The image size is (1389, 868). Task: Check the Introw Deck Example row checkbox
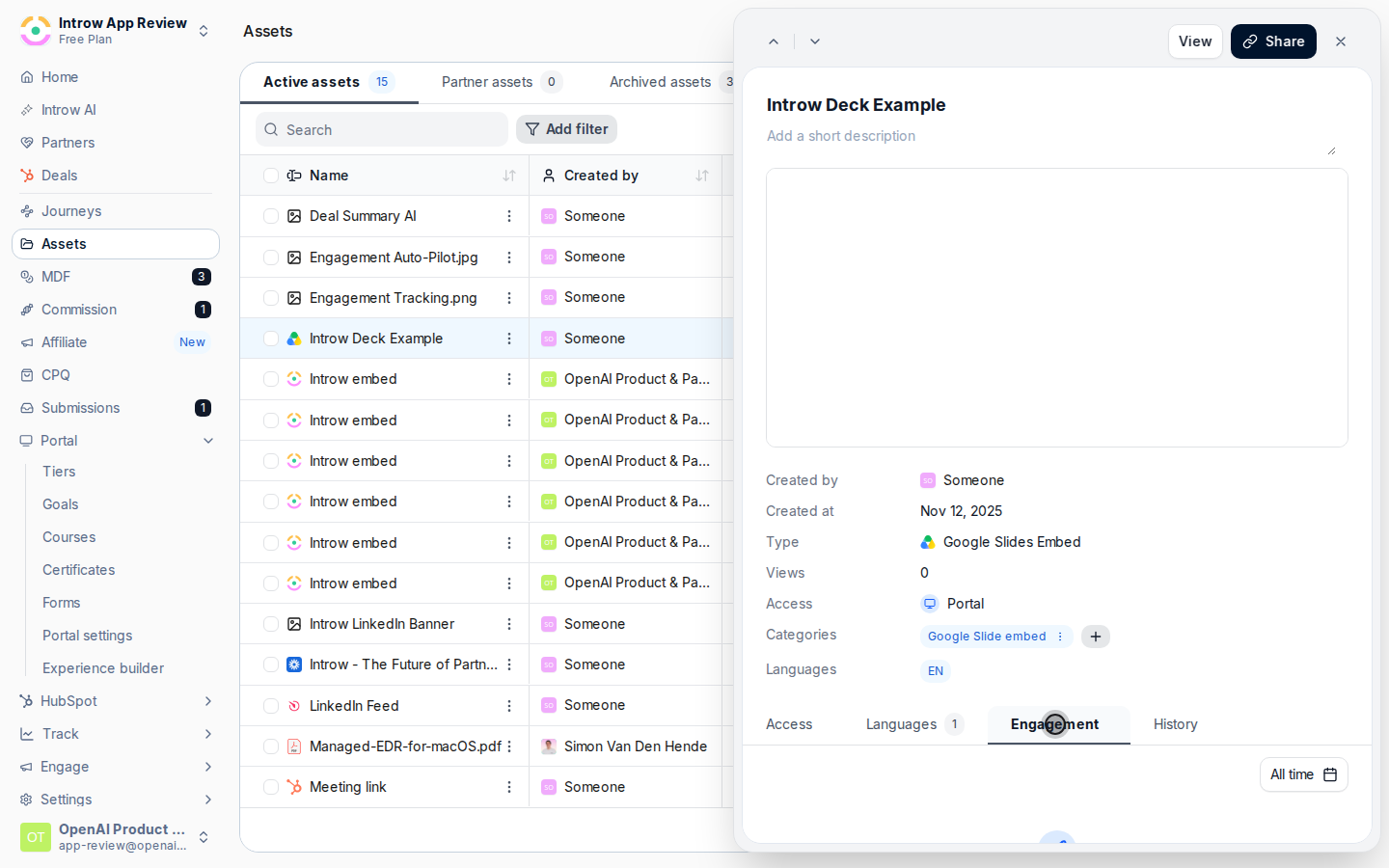[x=271, y=339]
